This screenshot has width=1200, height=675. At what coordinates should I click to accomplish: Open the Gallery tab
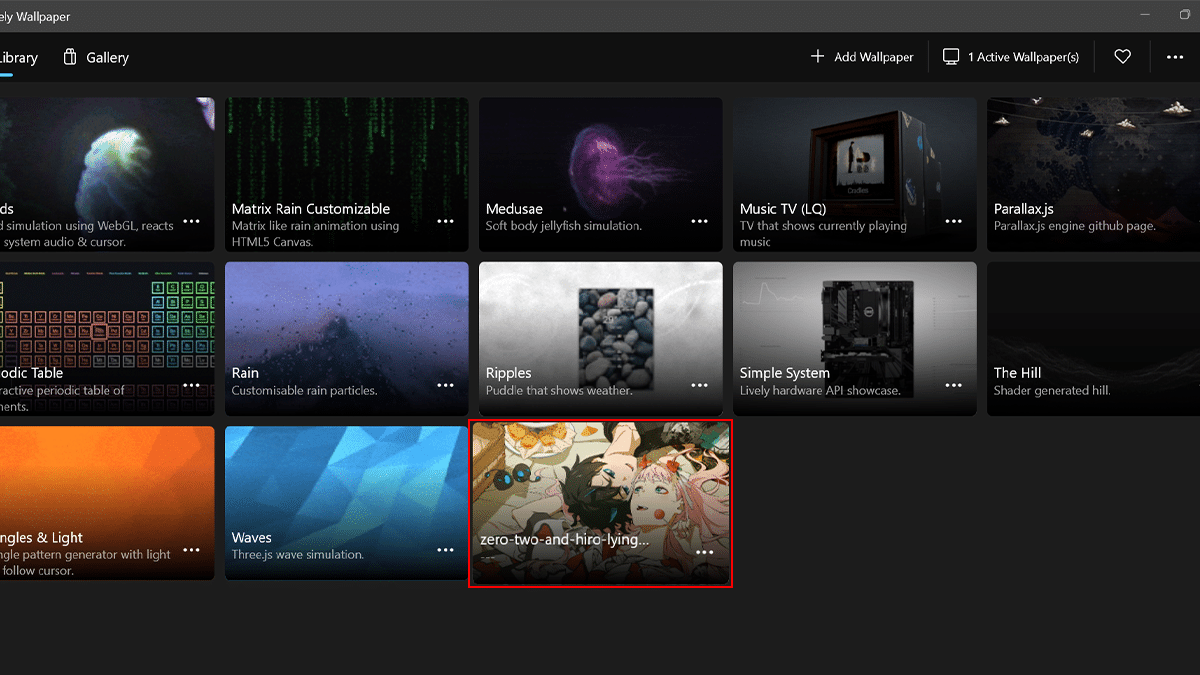pyautogui.click(x=96, y=57)
